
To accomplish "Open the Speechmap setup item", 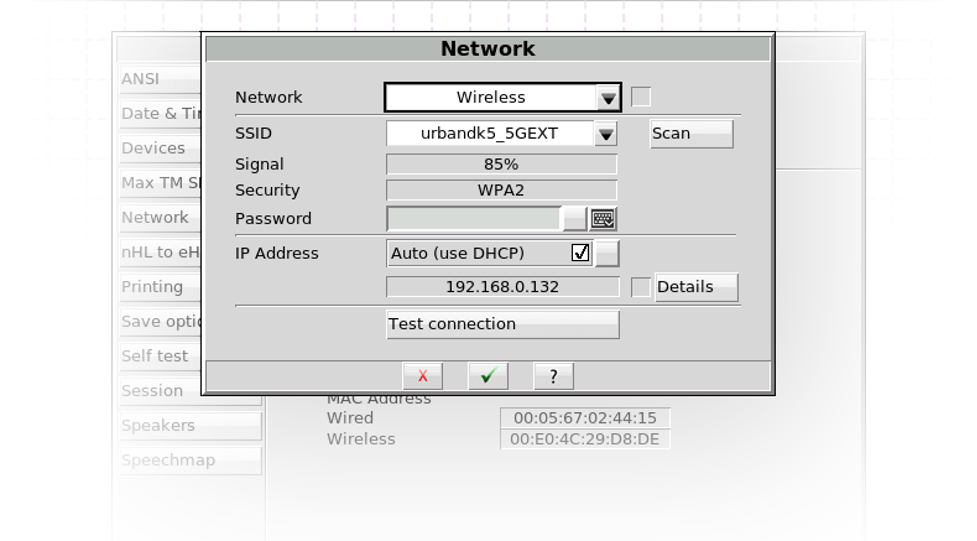I will click(x=190, y=460).
